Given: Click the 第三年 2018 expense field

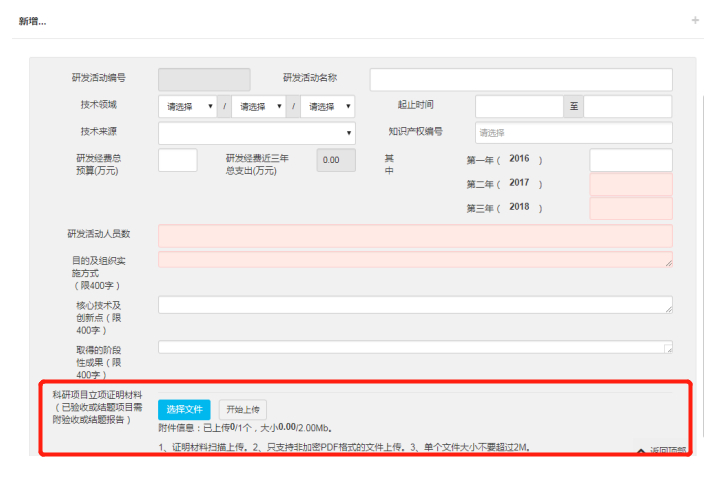Looking at the screenshot, I should pos(630,208).
